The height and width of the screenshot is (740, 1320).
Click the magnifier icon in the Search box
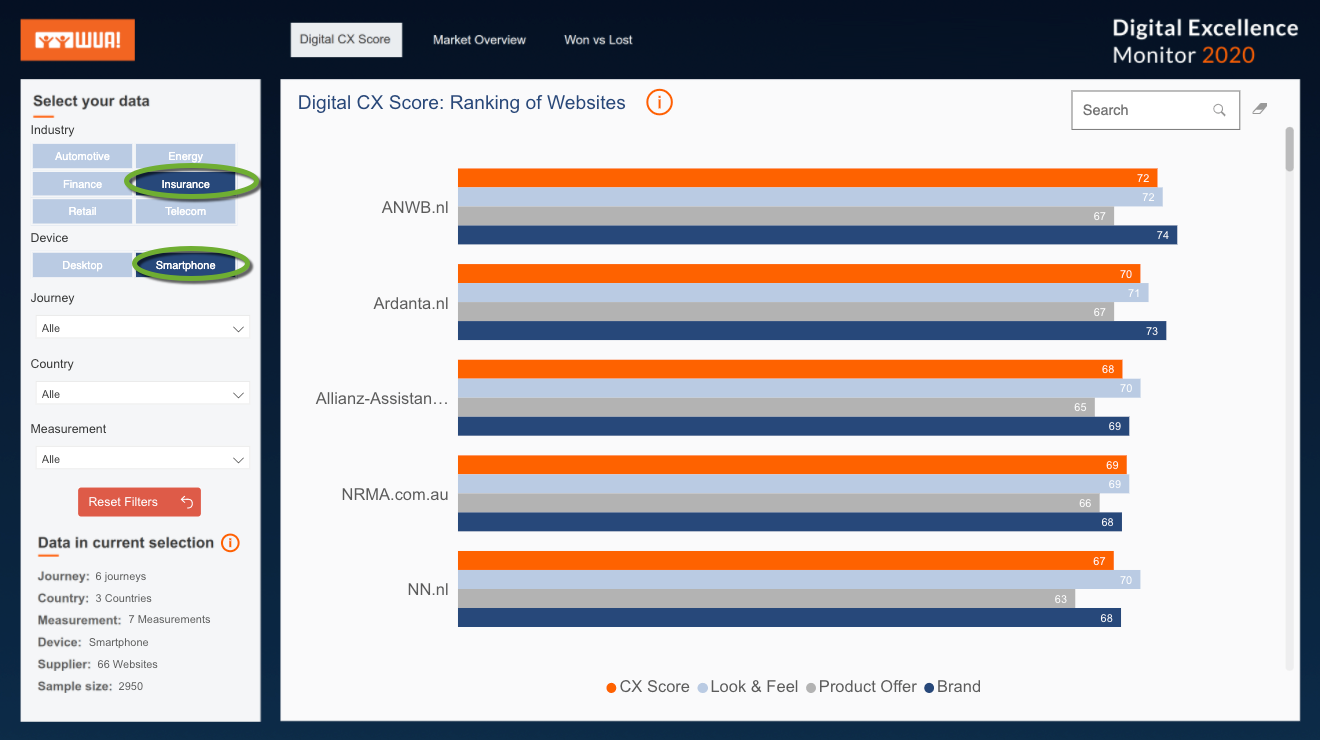click(1219, 110)
